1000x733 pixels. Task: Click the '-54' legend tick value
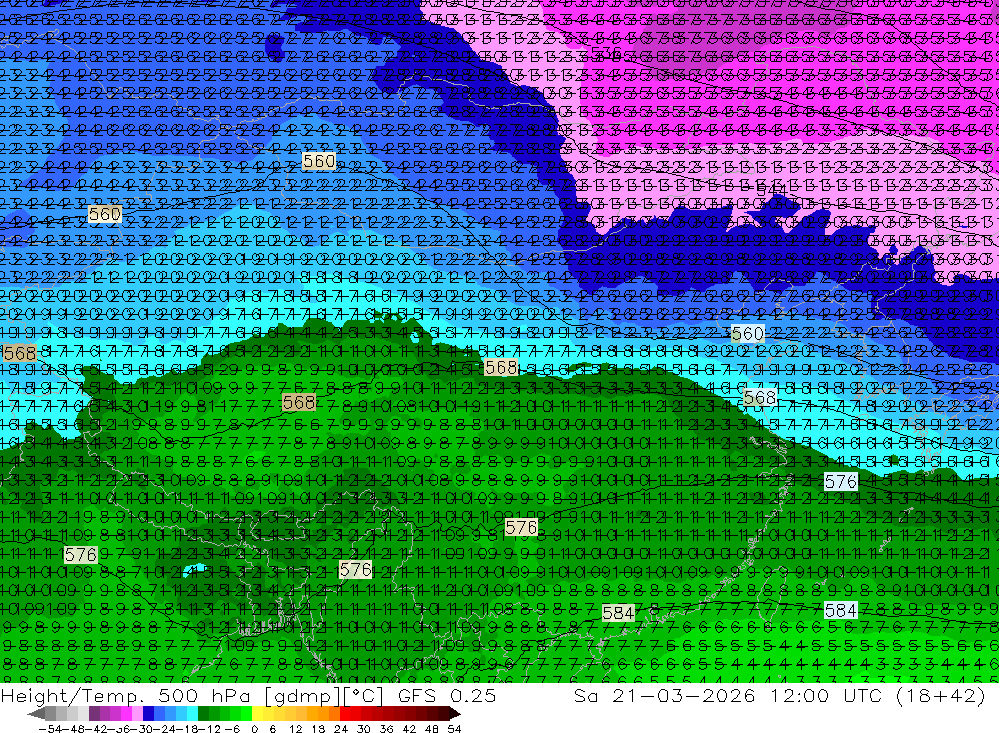click(50, 729)
